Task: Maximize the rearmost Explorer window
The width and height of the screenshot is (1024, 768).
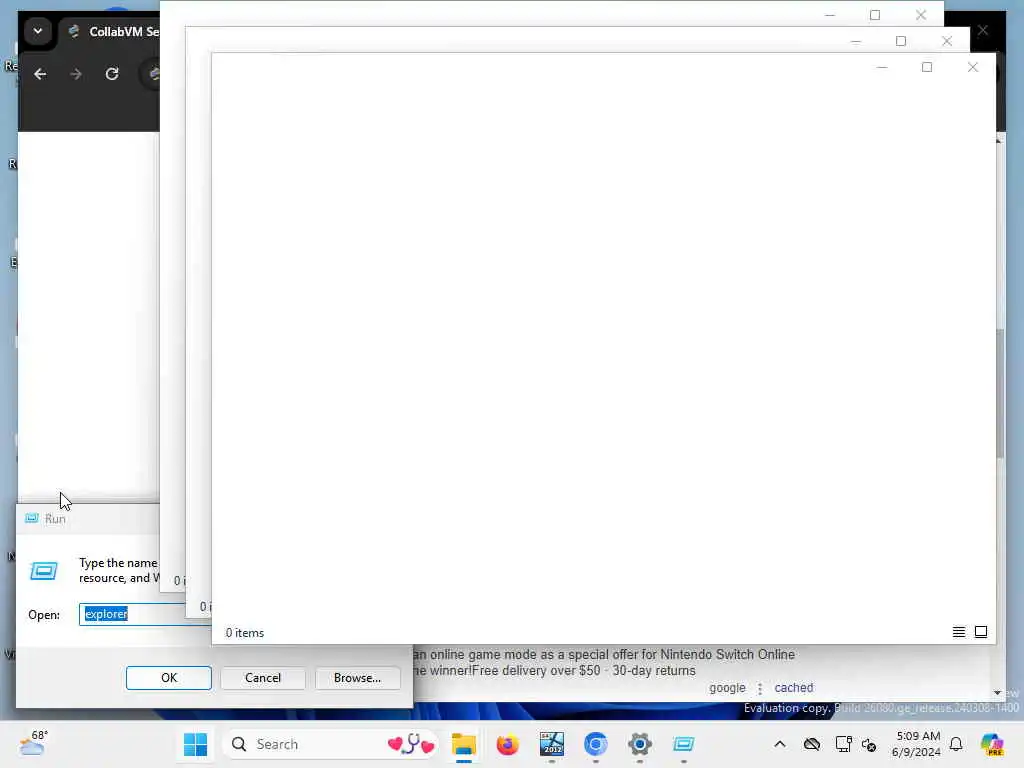Action: [875, 15]
